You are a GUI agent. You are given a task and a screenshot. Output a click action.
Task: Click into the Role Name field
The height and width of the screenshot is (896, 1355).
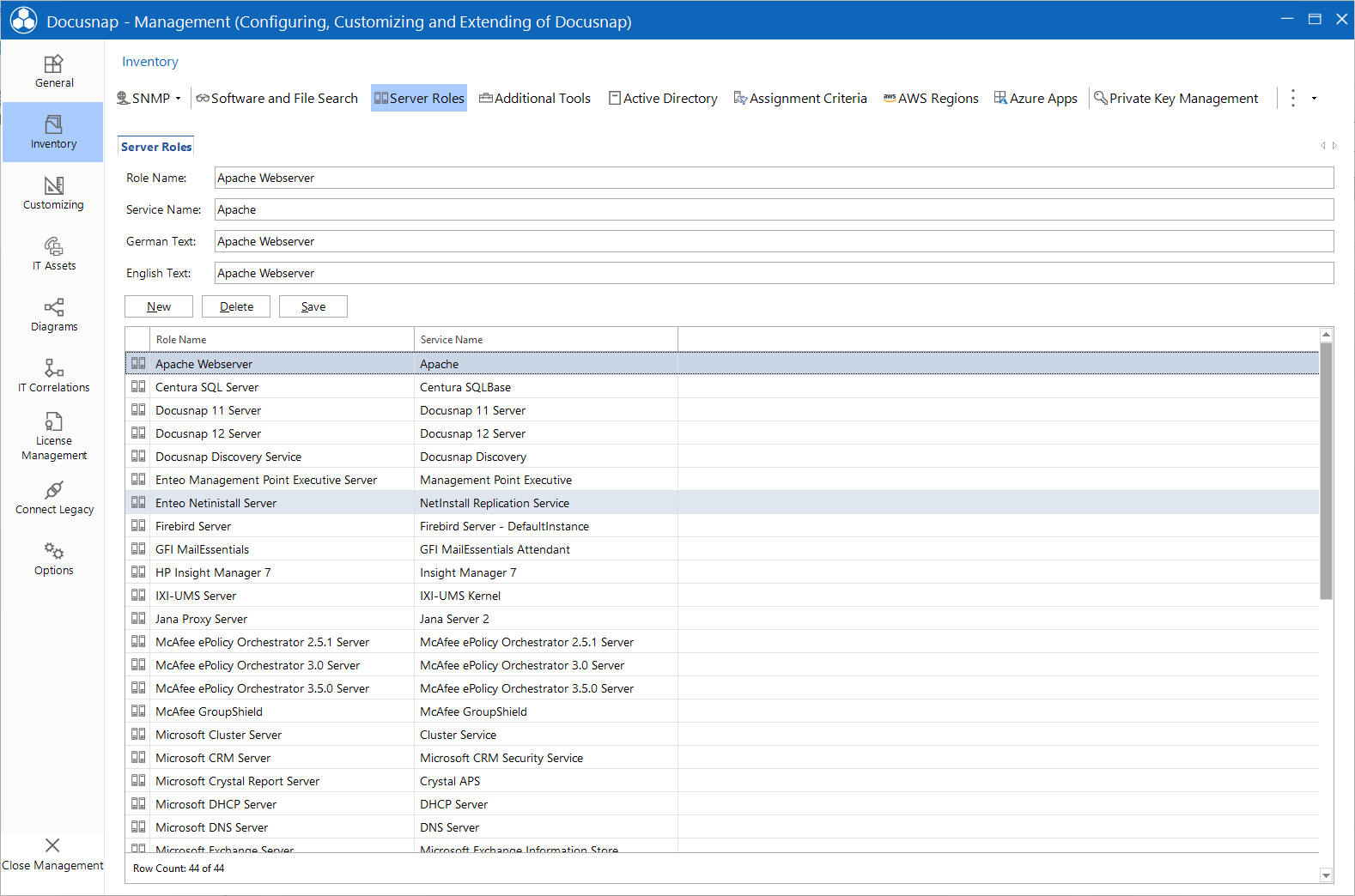pyautogui.click(x=774, y=178)
